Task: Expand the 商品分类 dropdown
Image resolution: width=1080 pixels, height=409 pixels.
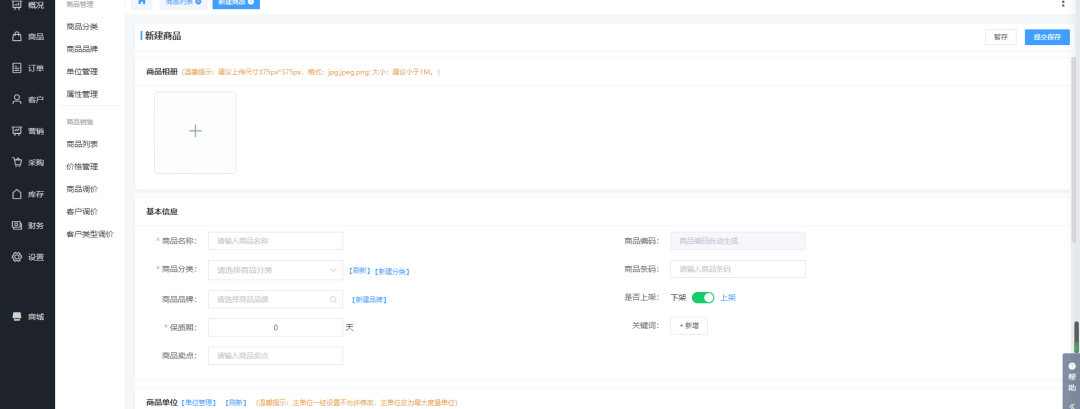Action: pyautogui.click(x=275, y=270)
